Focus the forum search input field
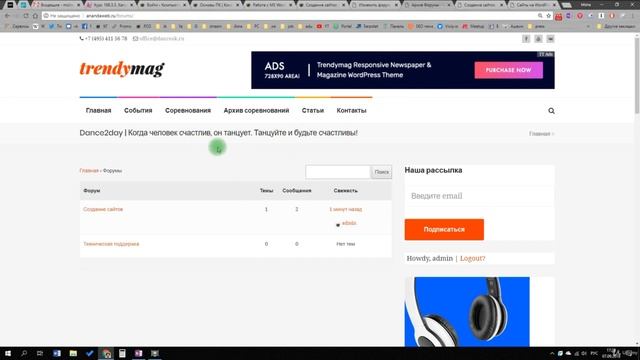640x360 pixels. click(338, 172)
